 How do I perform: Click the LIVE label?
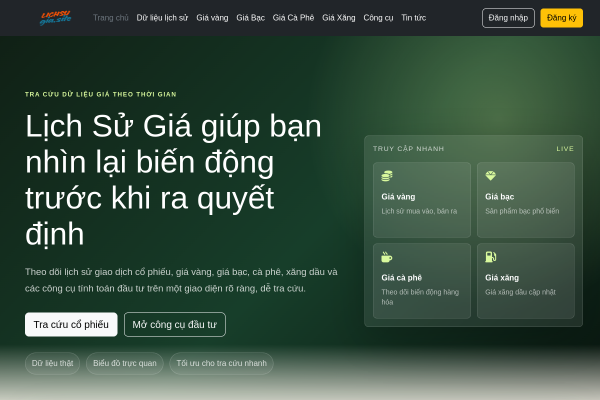565,149
